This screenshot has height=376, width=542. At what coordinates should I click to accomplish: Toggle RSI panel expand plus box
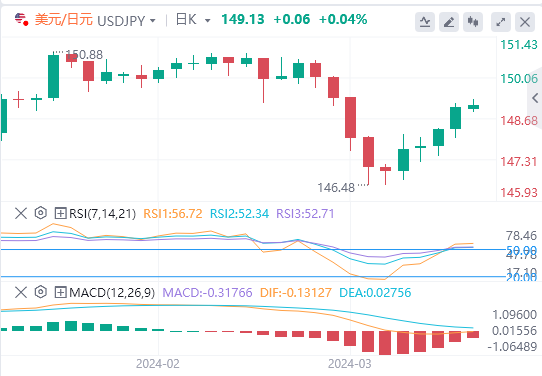click(x=60, y=213)
